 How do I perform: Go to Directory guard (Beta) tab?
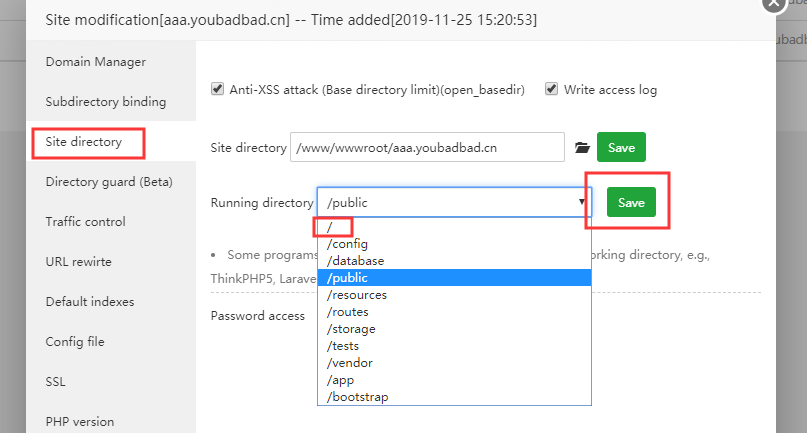click(x=109, y=182)
